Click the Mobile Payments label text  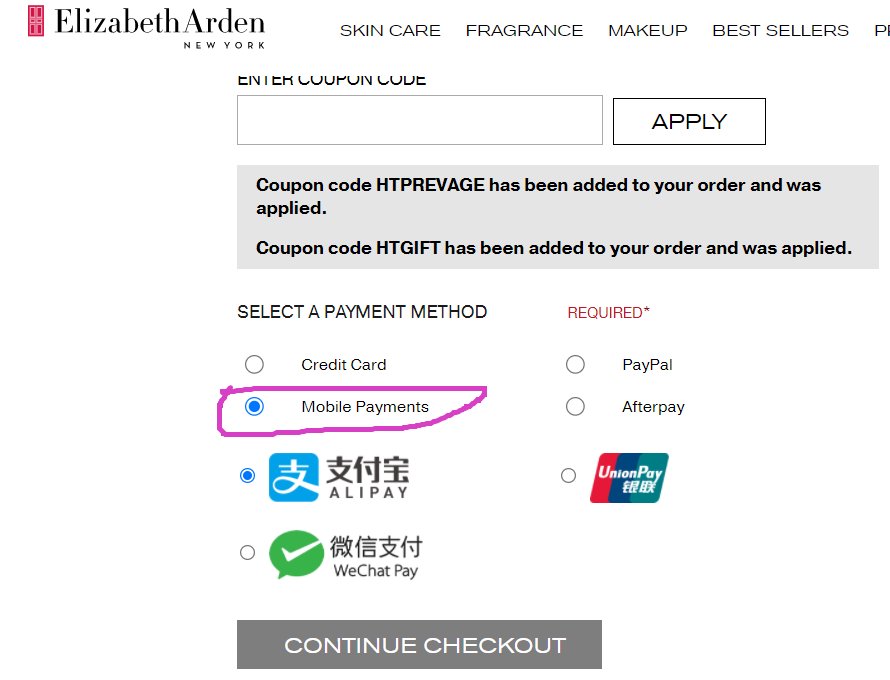tap(364, 407)
